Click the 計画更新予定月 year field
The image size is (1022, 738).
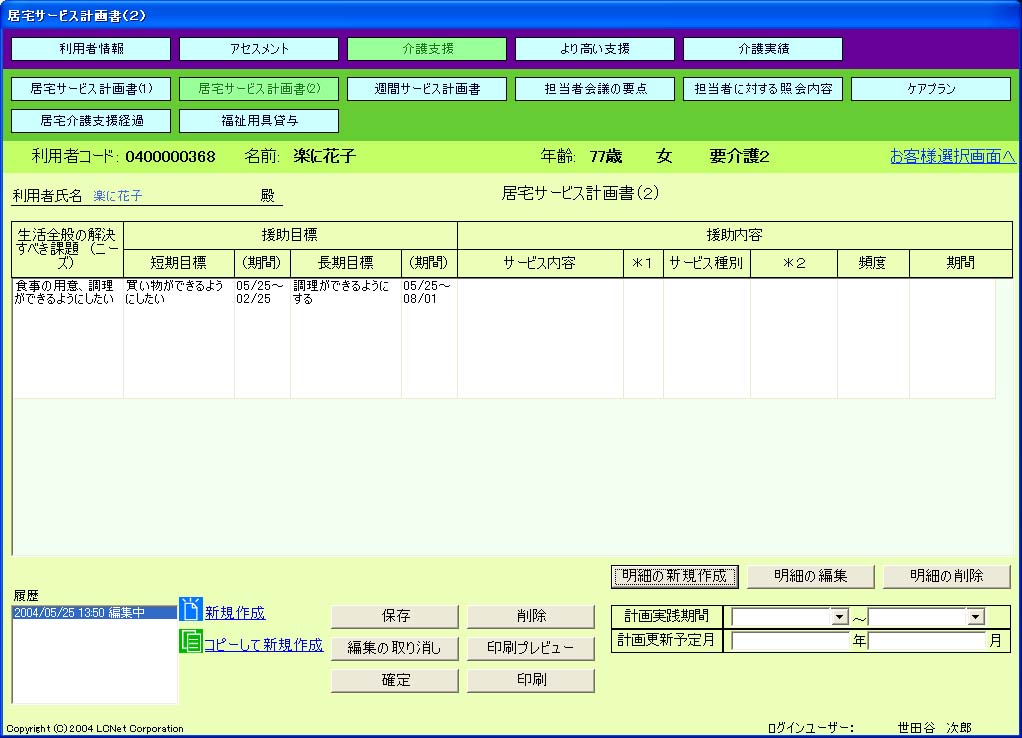pyautogui.click(x=791, y=641)
